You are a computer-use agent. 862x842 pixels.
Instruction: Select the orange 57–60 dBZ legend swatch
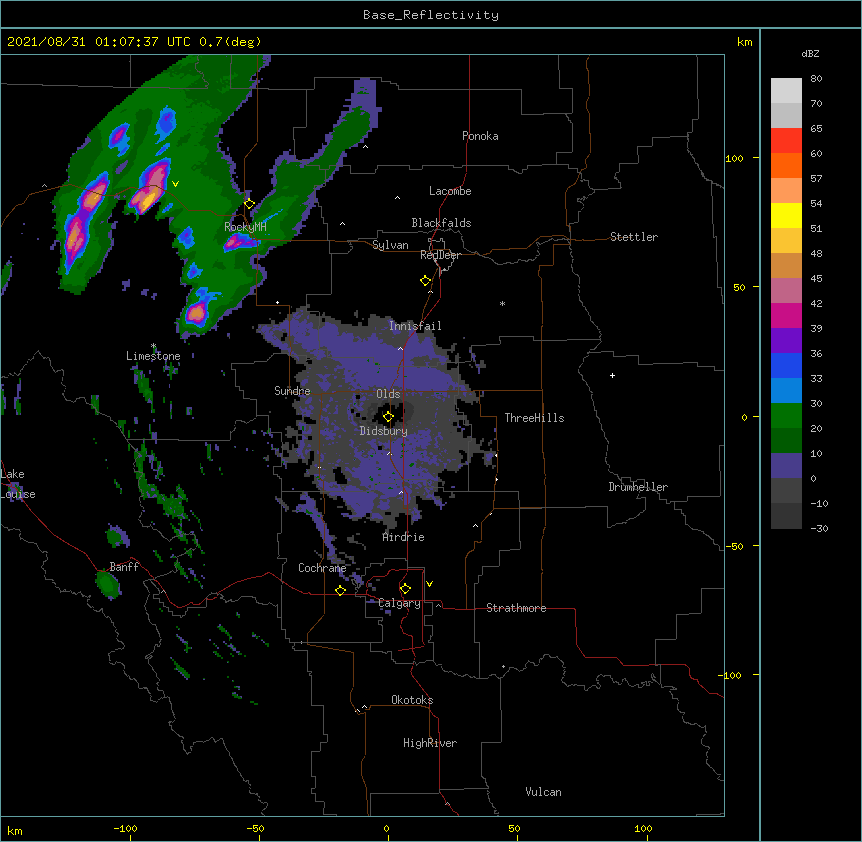[786, 165]
